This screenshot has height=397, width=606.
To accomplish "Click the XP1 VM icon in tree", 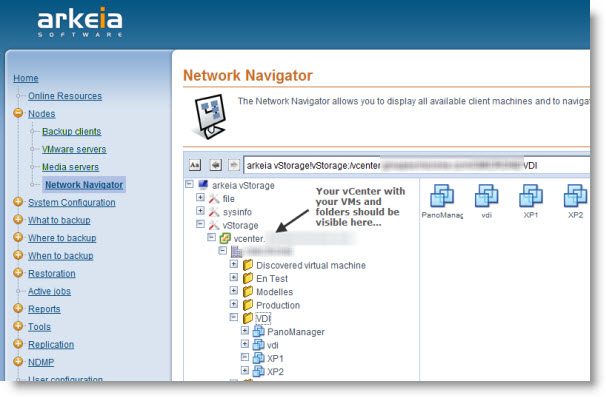I will (259, 358).
